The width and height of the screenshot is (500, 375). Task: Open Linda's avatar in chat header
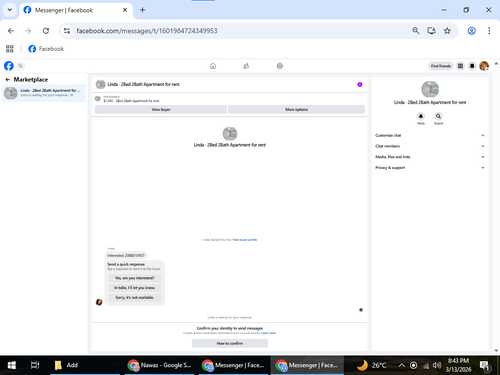(100, 84)
